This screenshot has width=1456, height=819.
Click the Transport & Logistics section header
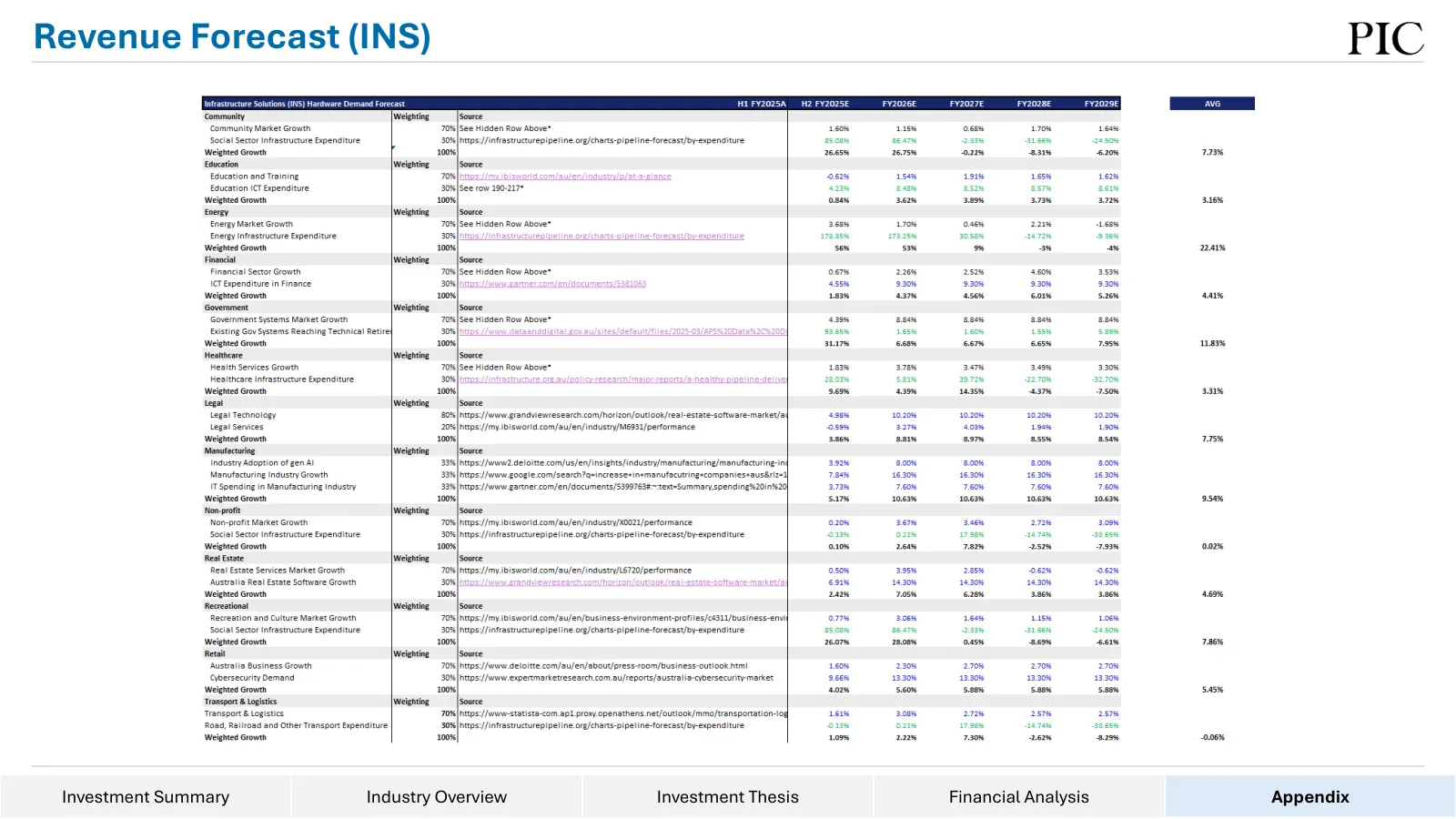click(x=240, y=702)
